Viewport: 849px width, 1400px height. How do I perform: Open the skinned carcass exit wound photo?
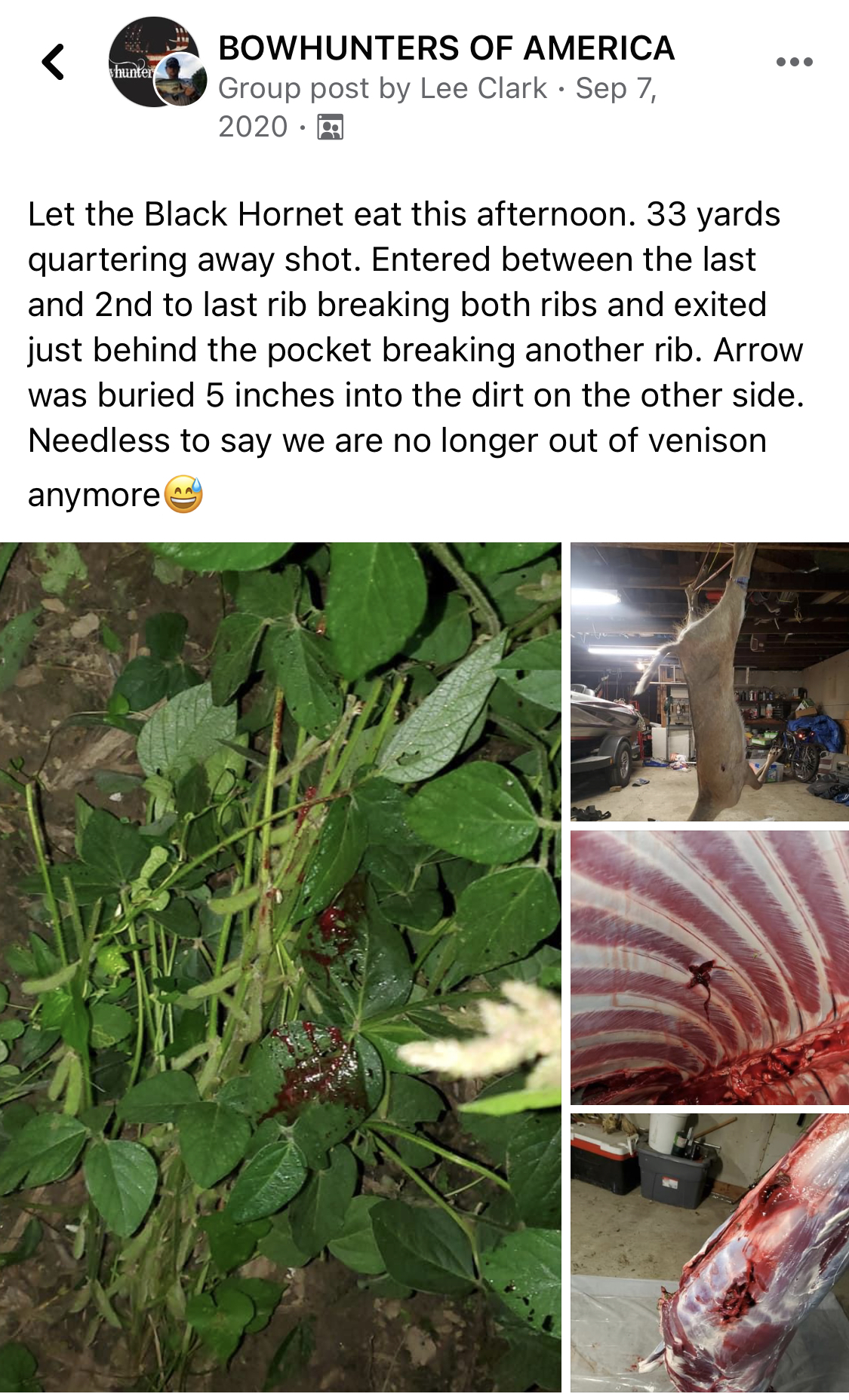coord(709,1252)
